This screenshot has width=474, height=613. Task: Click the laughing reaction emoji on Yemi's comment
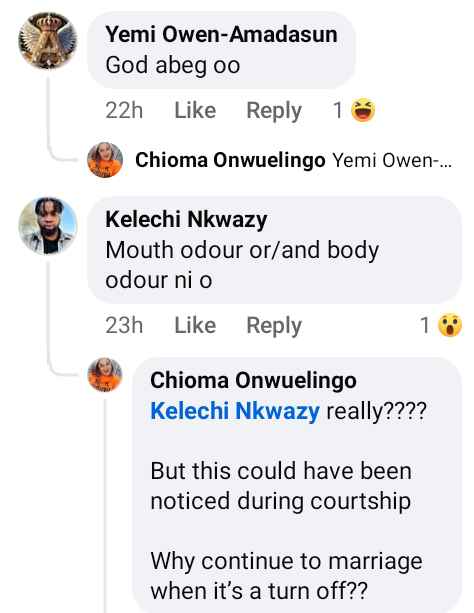pos(363,110)
